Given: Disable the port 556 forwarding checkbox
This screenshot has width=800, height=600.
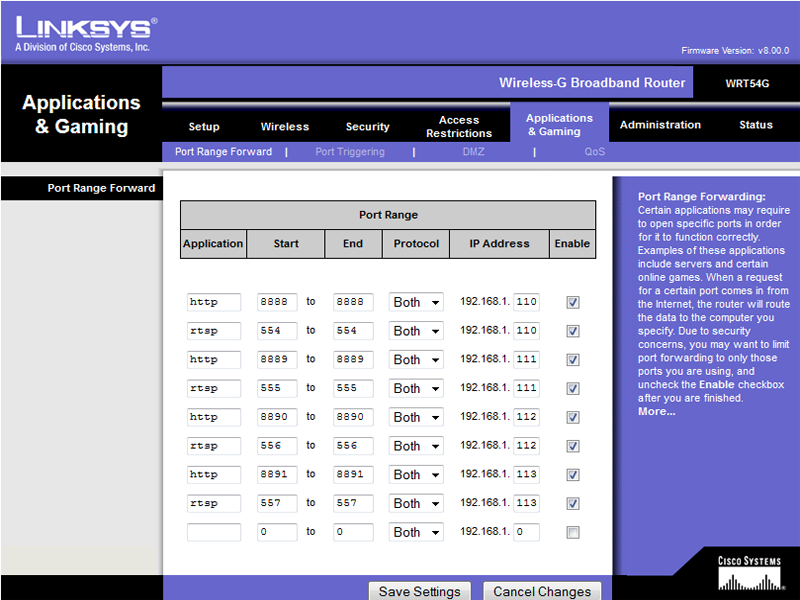Looking at the screenshot, I should (573, 446).
